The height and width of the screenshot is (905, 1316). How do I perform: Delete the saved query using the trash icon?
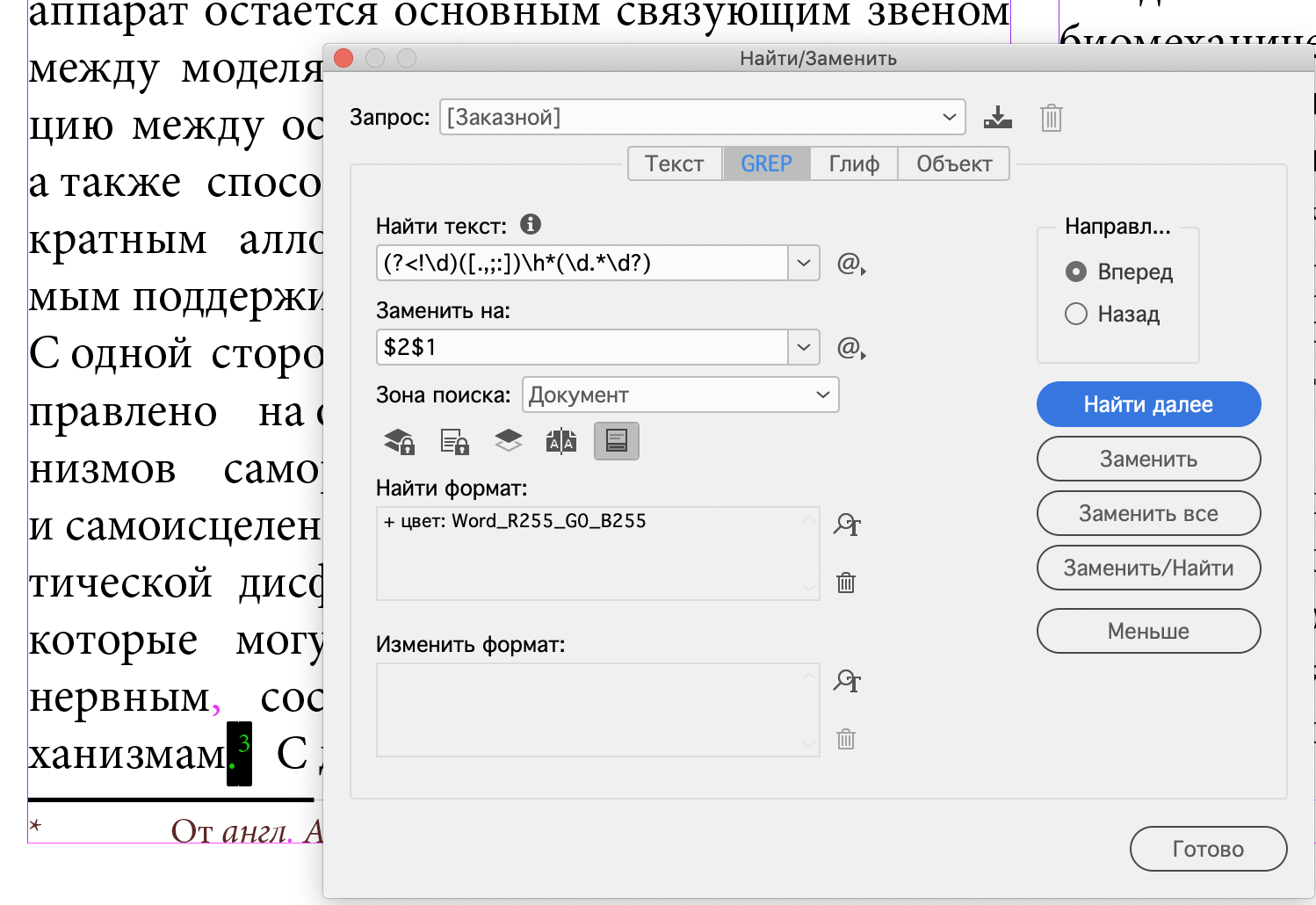[1051, 118]
